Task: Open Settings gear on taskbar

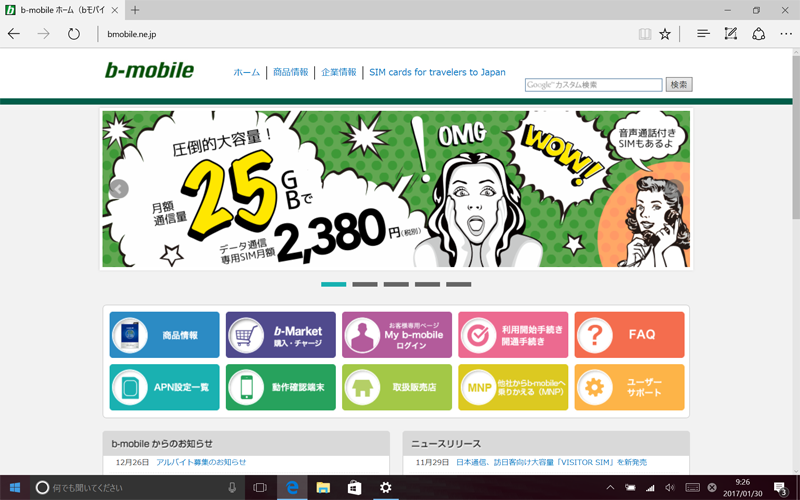Action: coord(386,488)
